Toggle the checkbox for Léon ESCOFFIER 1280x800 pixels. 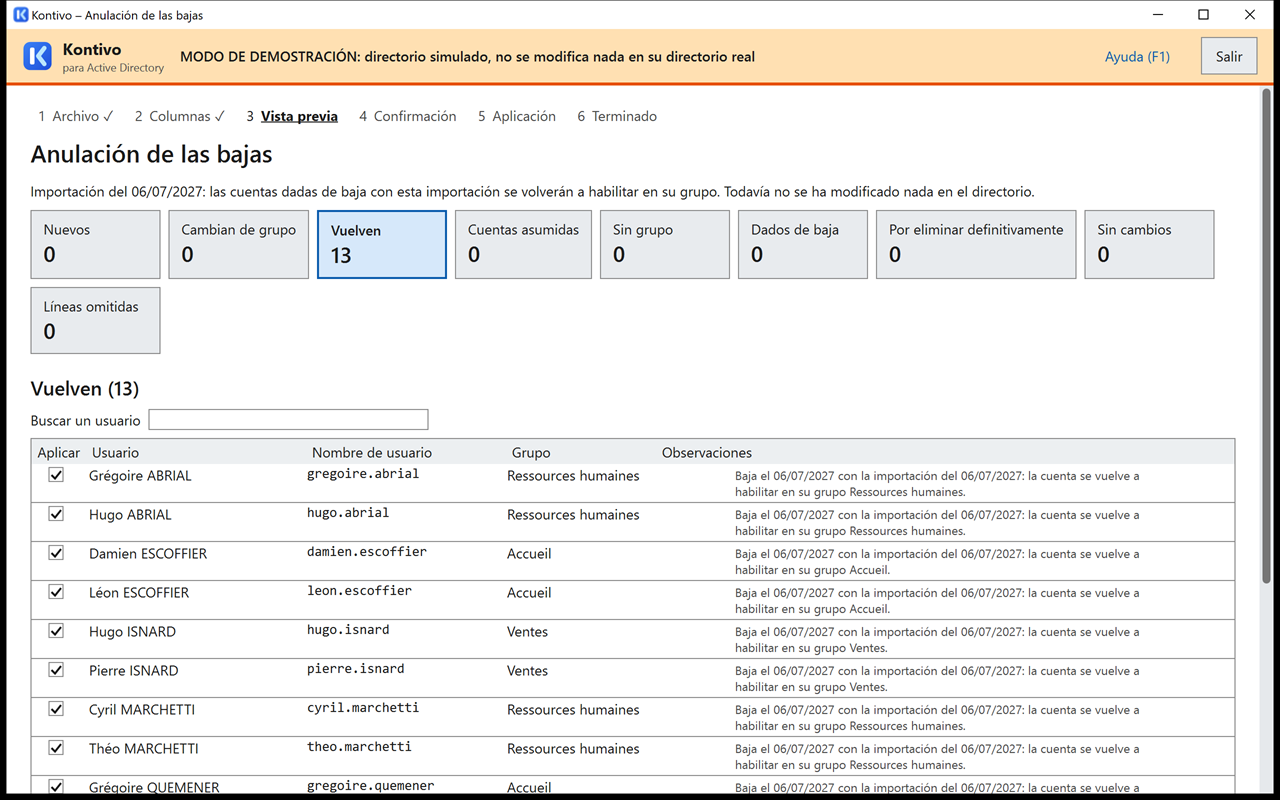(x=56, y=592)
